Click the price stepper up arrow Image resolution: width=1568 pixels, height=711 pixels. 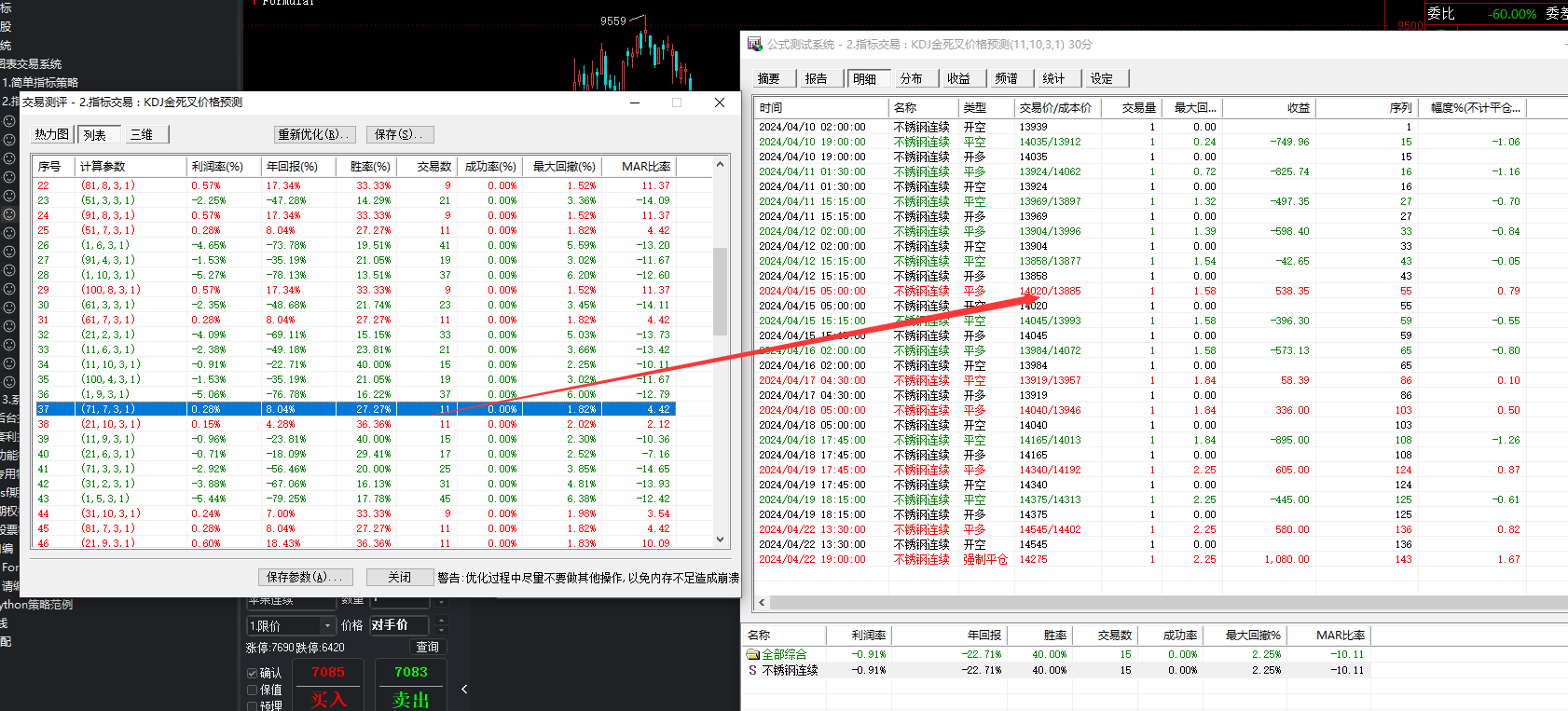442,621
